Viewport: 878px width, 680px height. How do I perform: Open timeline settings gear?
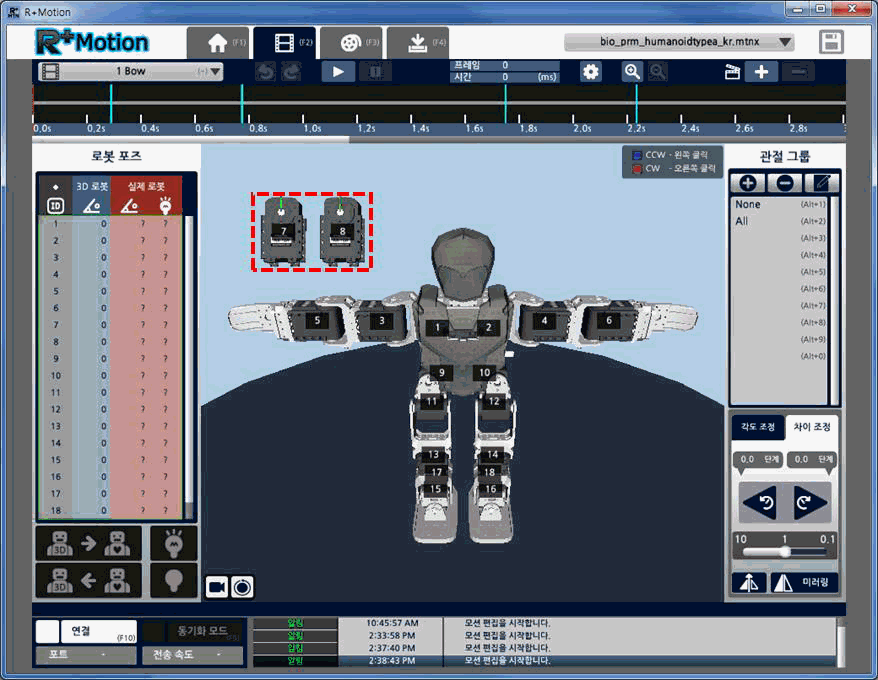[591, 72]
